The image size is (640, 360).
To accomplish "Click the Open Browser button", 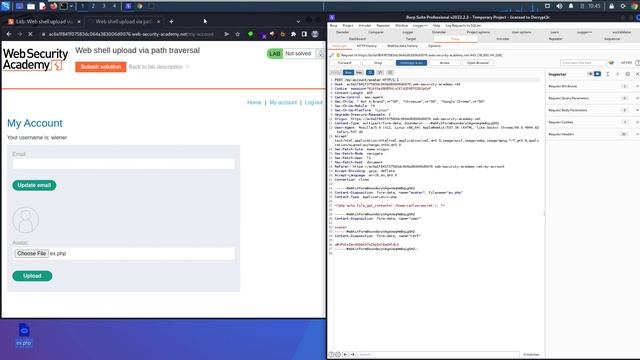I will pos(478,63).
